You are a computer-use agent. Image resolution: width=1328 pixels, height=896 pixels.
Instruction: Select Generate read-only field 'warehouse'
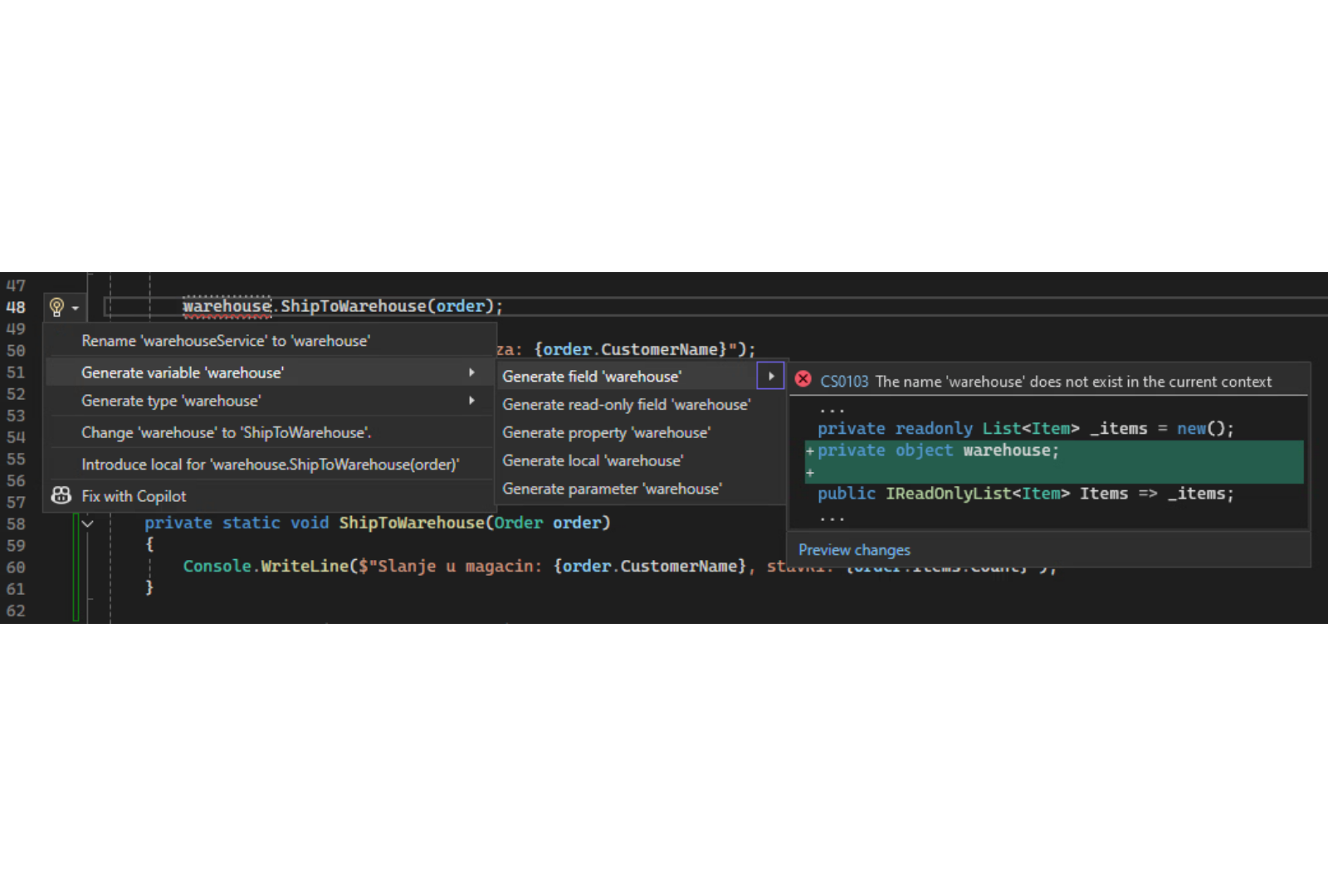tap(626, 405)
